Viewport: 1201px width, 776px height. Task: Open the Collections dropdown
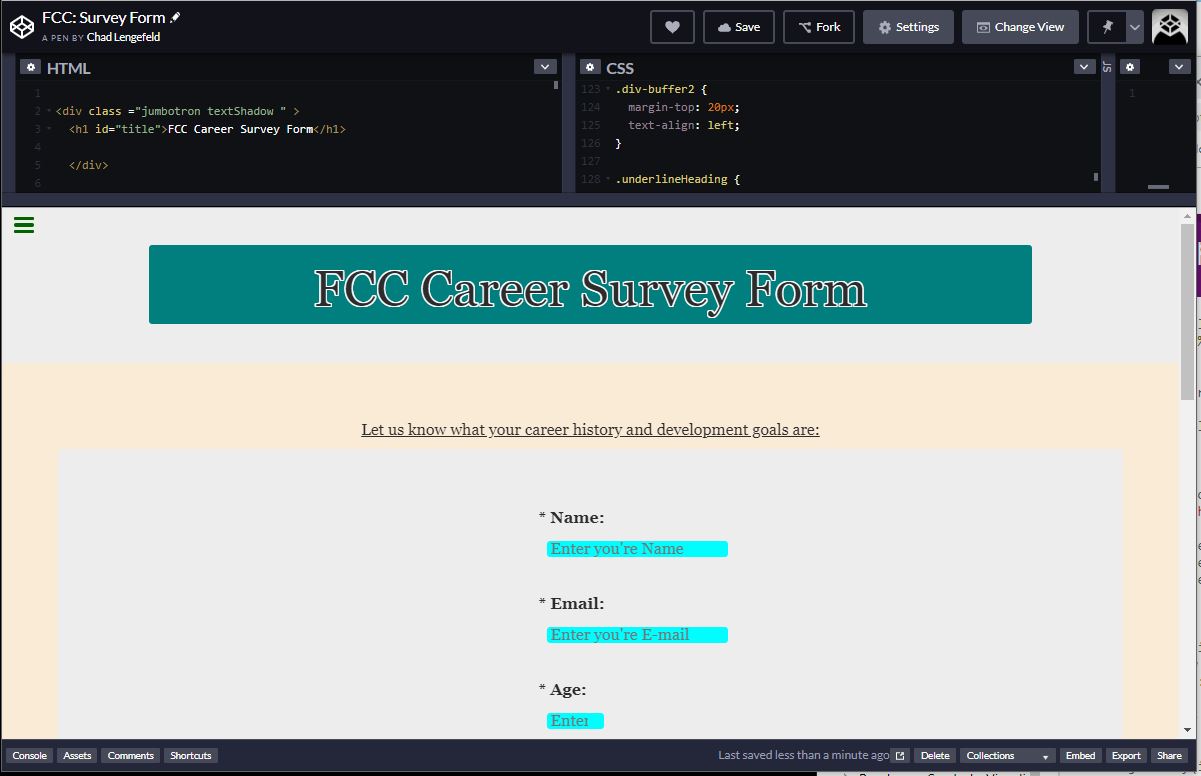1008,756
